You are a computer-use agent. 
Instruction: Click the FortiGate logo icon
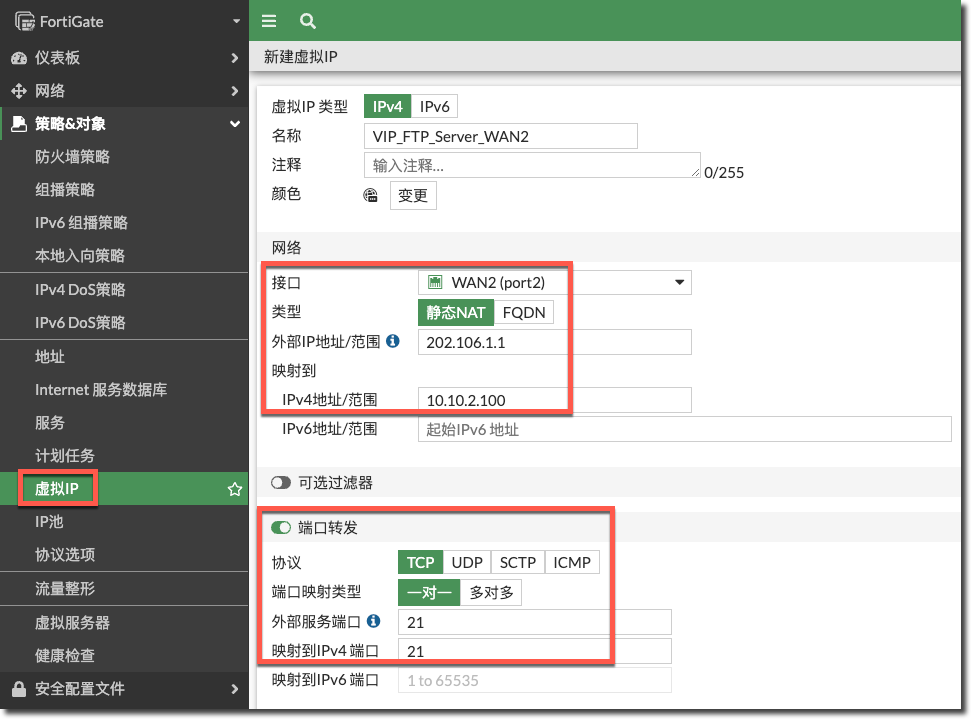click(x=24, y=21)
